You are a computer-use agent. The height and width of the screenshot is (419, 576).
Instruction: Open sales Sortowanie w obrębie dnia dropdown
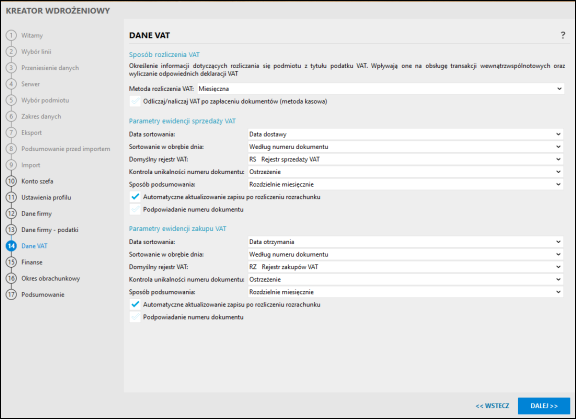tap(405, 147)
